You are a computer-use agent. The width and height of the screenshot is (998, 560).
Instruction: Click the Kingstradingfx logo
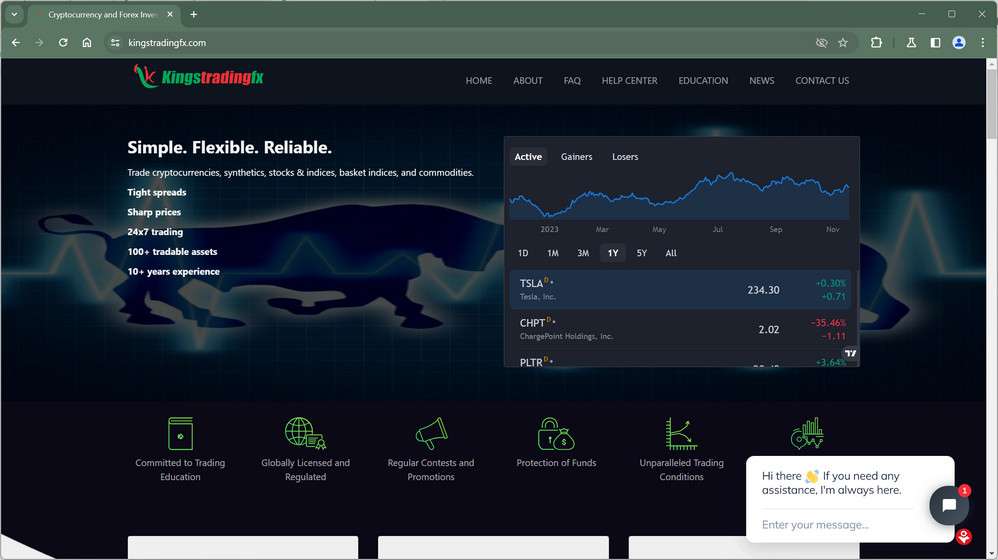(199, 77)
